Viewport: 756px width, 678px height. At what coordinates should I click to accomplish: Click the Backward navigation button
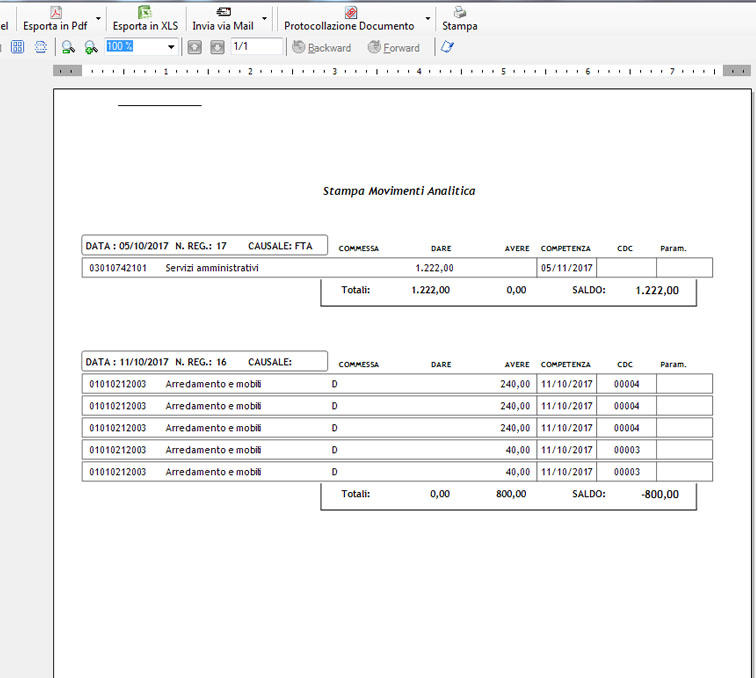322,47
